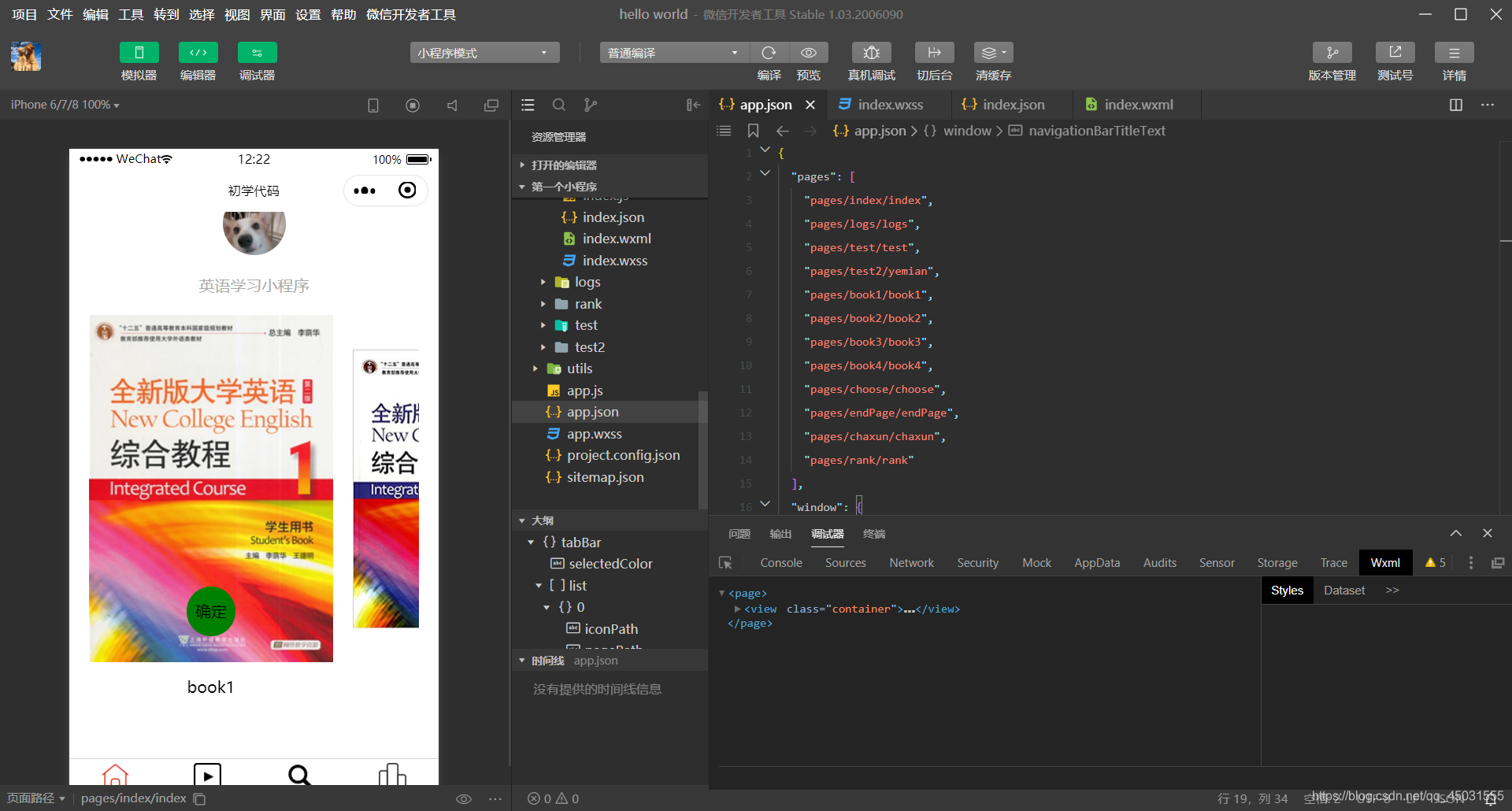Open editor more actions menu
The height and width of the screenshot is (811, 1512).
point(1488,105)
